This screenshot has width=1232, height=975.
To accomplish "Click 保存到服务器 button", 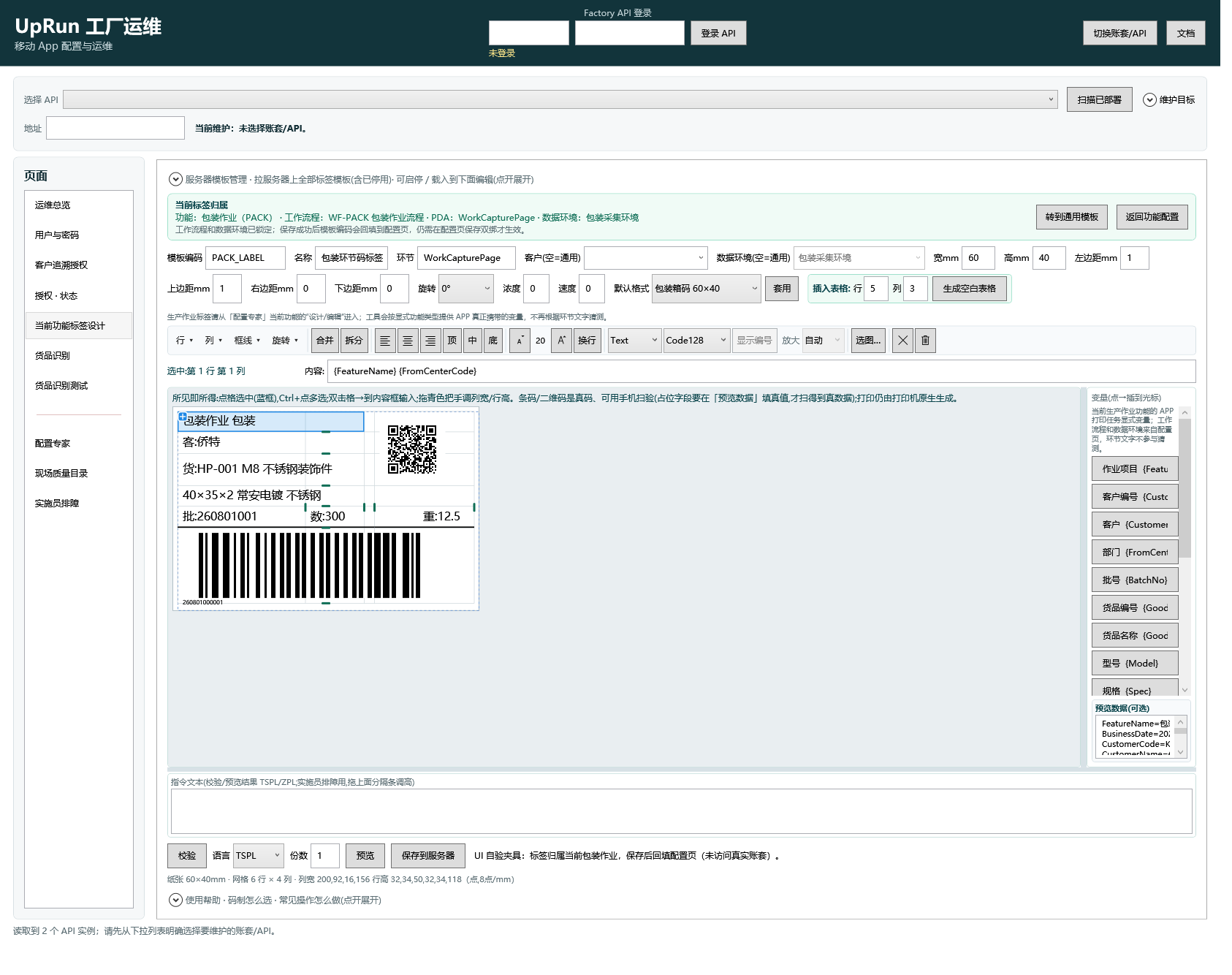I will (x=428, y=856).
